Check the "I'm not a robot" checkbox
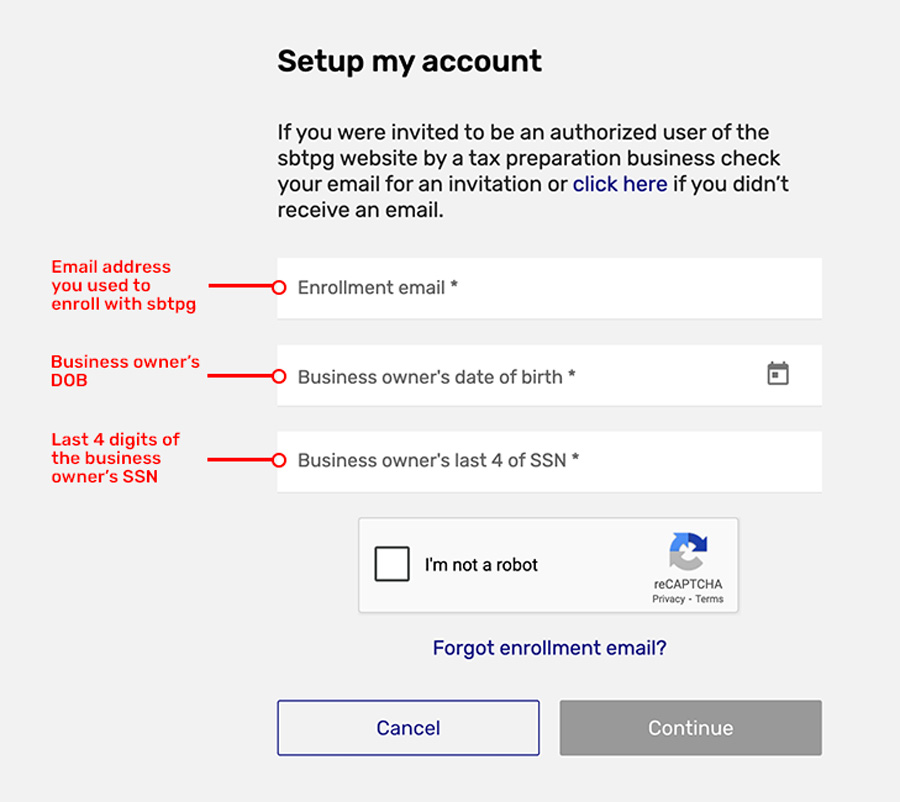 [x=392, y=564]
